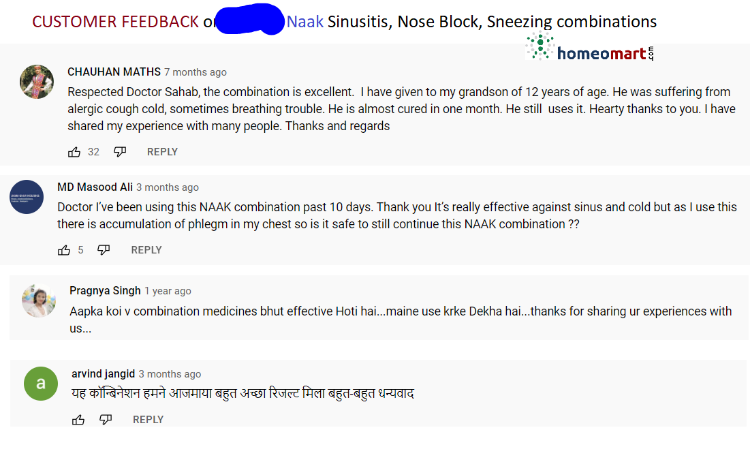This screenshot has width=750, height=462.
Task: Click the homeomart logo
Action: tap(589, 49)
